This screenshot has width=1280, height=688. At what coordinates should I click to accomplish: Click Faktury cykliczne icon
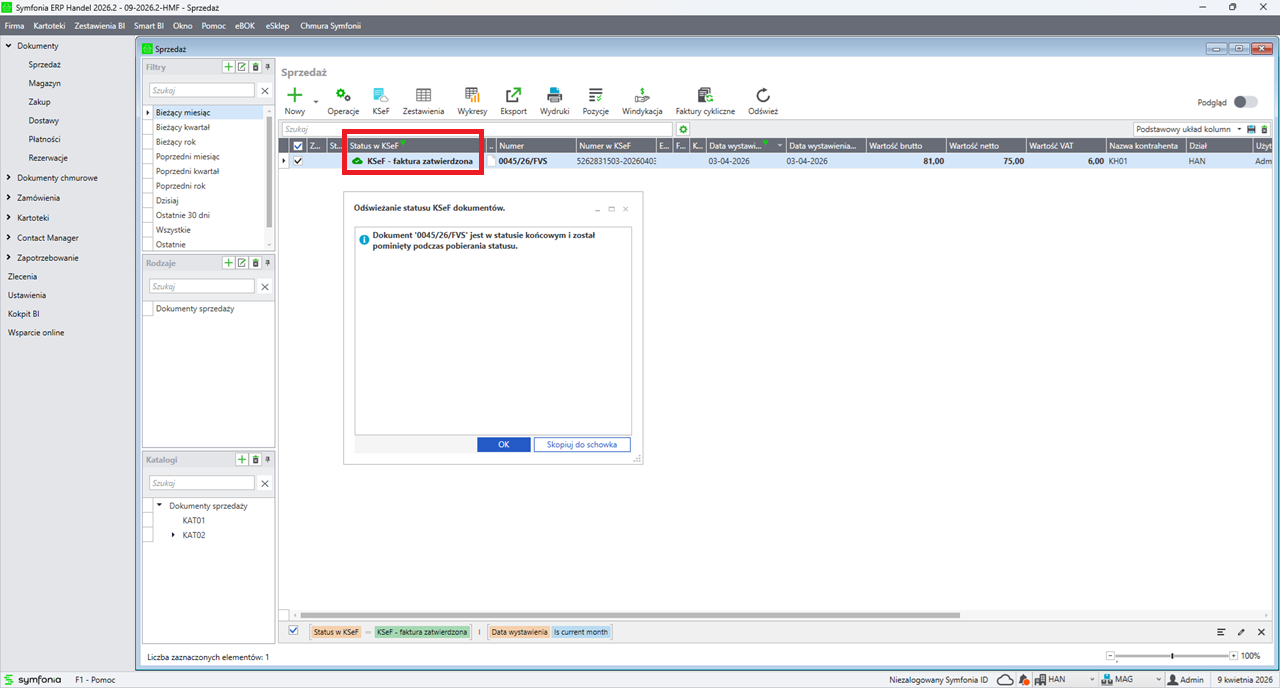click(705, 95)
